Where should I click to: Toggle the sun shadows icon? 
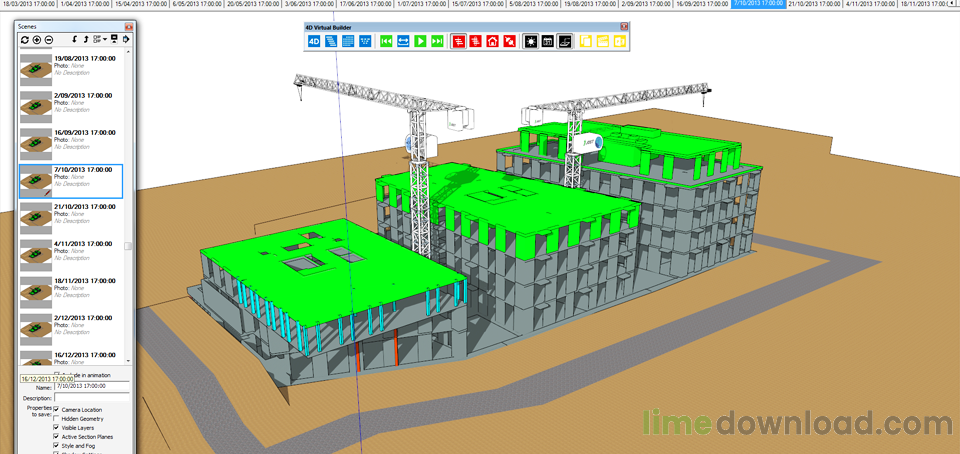click(531, 42)
